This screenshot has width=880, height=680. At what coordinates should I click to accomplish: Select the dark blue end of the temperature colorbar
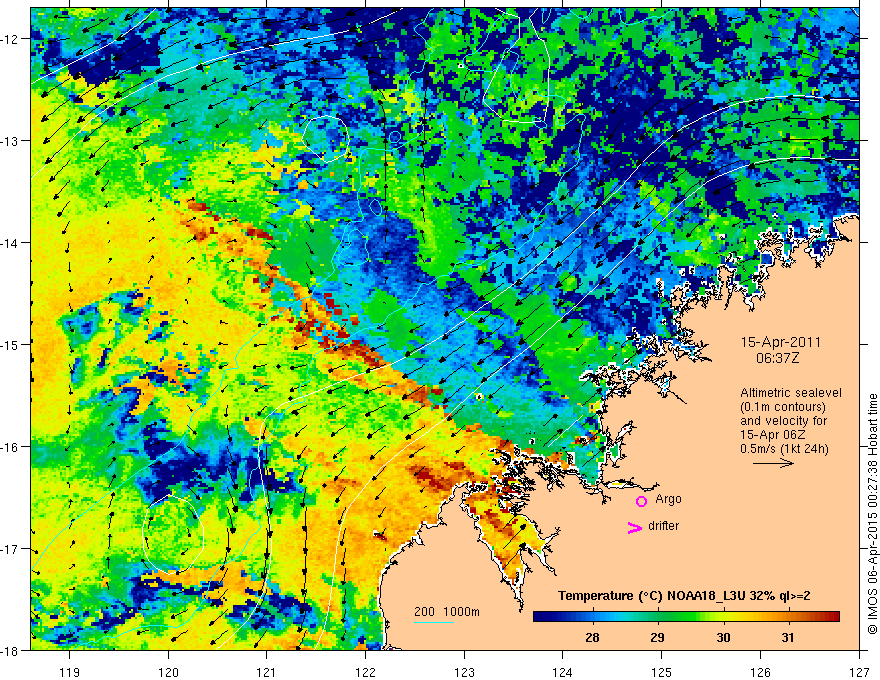coord(544,617)
